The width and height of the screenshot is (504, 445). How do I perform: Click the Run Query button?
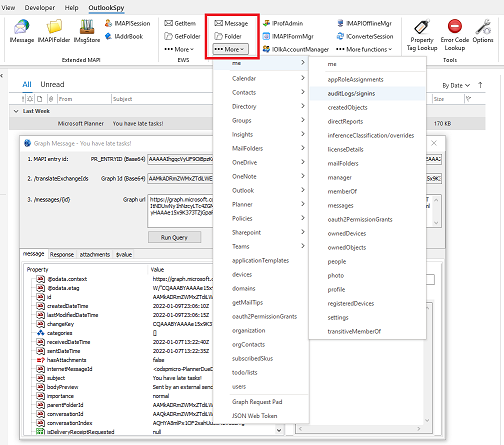click(x=174, y=237)
